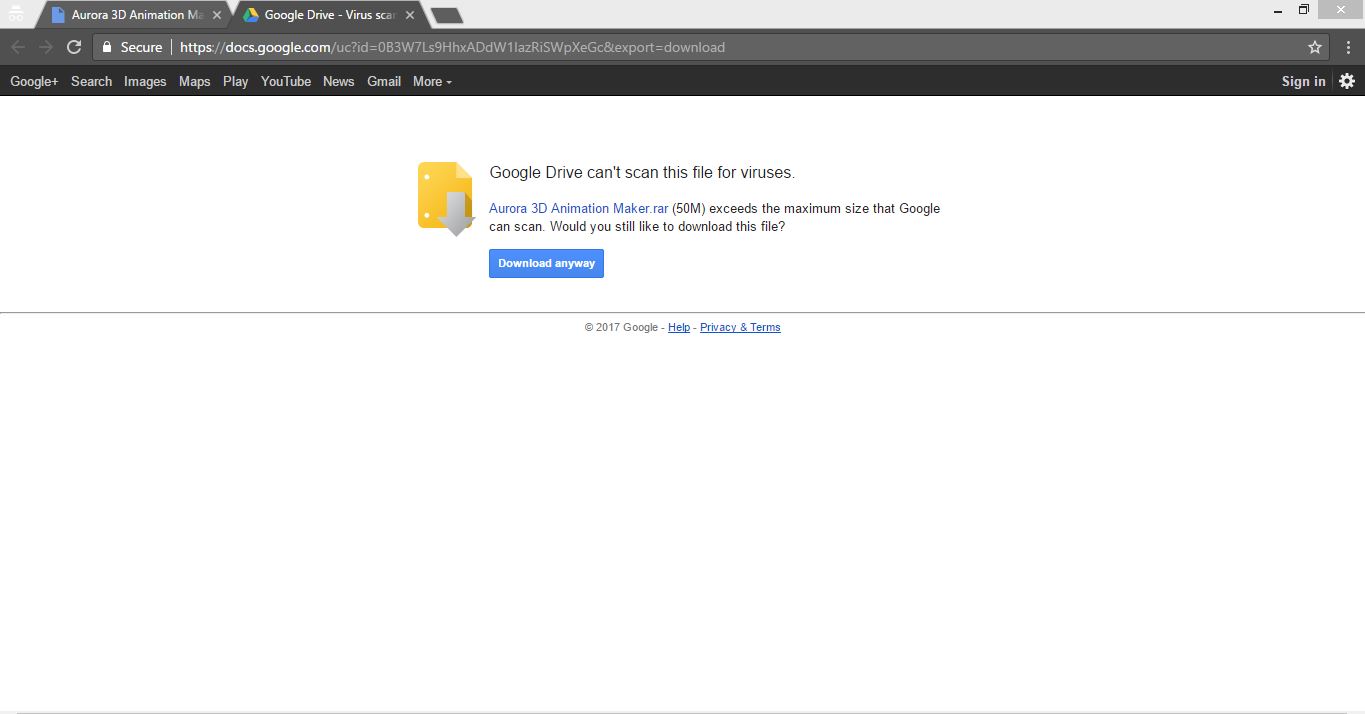
Task: Reload the page with the refresh icon
Action: pos(73,47)
